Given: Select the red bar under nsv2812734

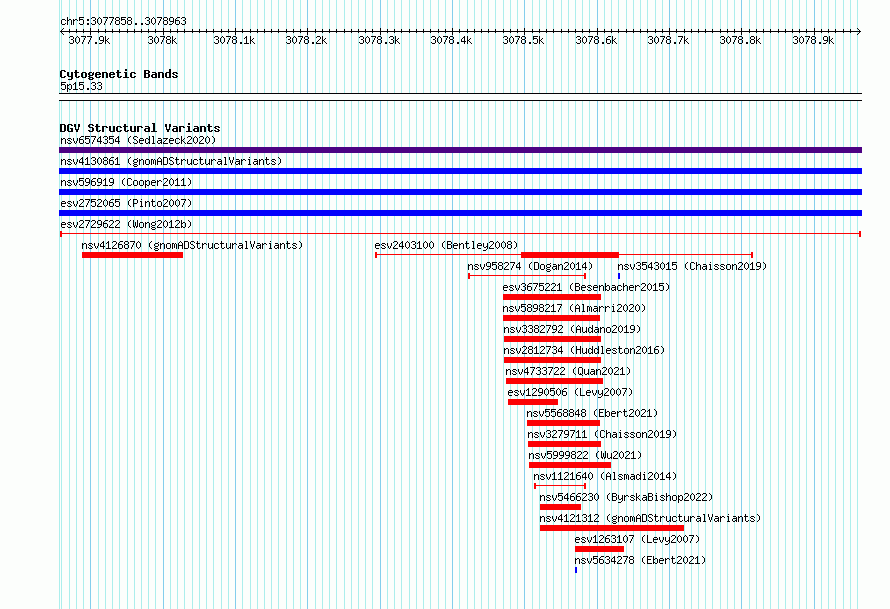Looking at the screenshot, I should pyautogui.click(x=552, y=360).
